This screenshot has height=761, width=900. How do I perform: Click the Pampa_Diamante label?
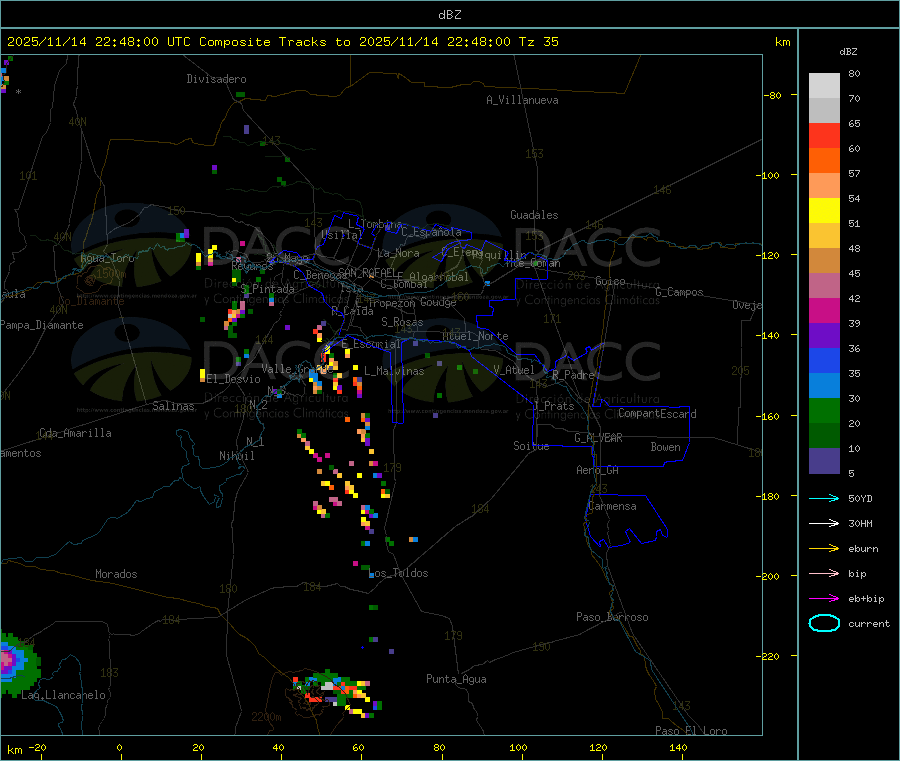[41, 325]
